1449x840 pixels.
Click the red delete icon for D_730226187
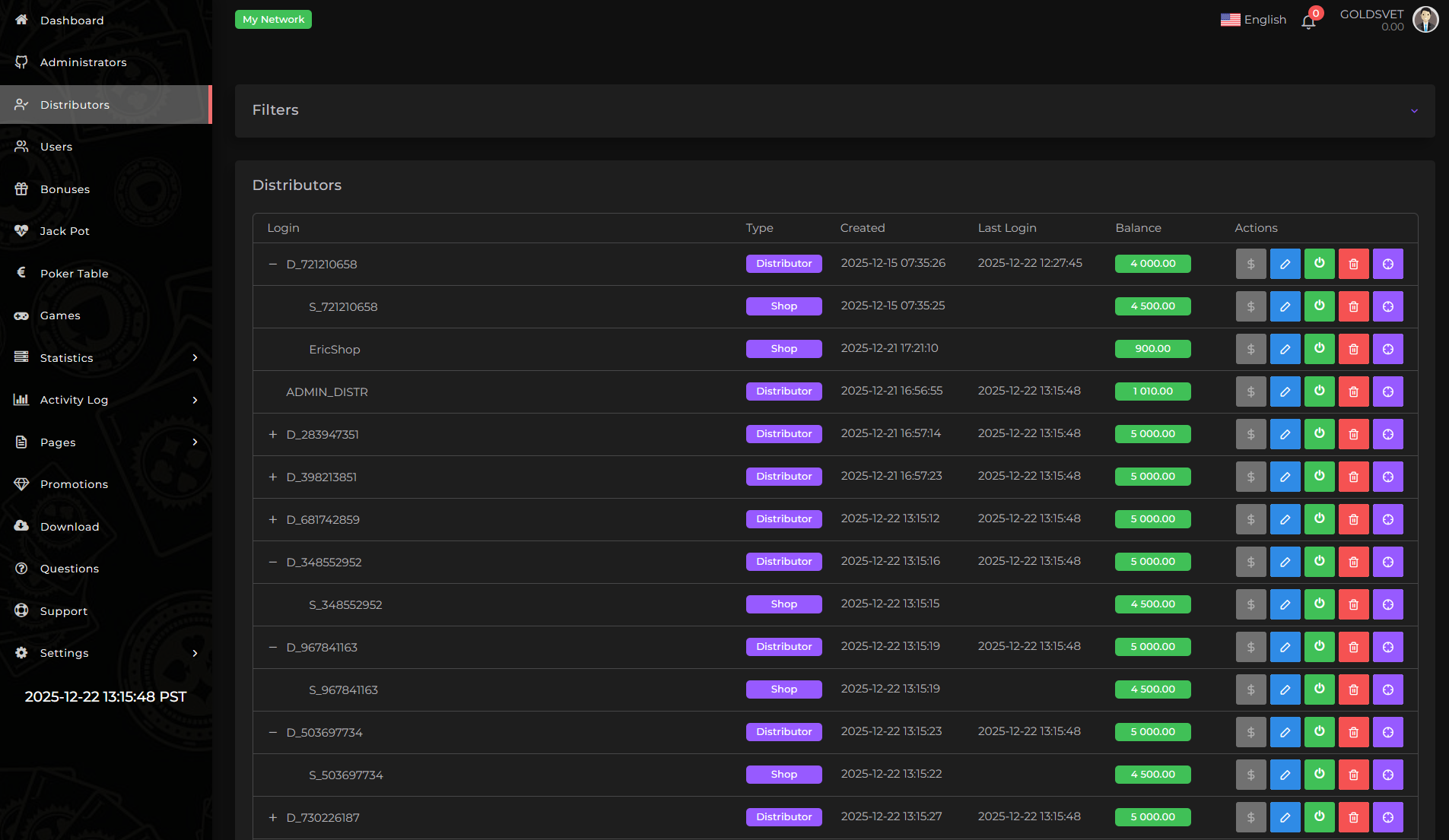1353,817
